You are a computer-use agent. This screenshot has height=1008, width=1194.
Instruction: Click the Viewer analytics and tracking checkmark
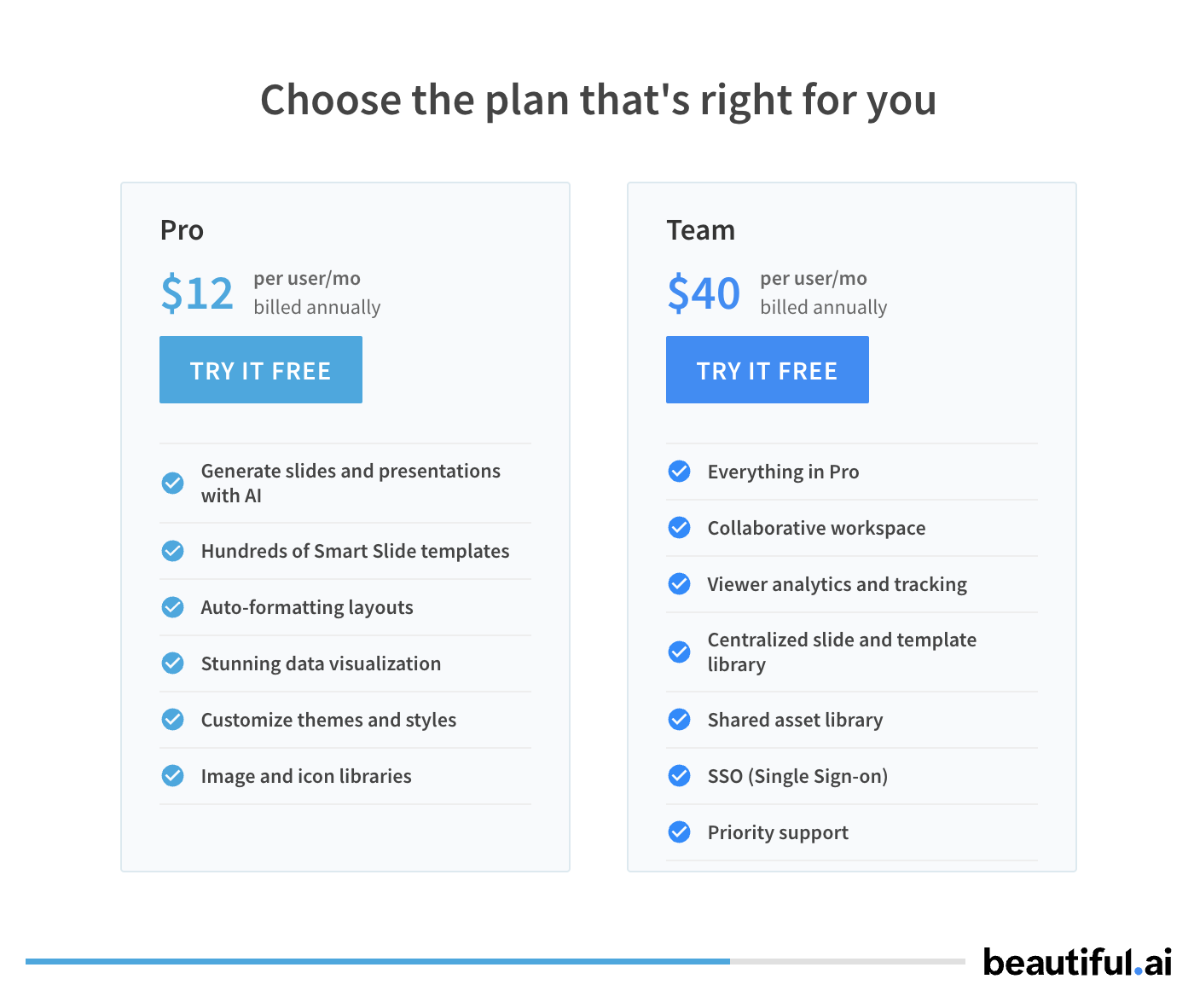coord(680,584)
